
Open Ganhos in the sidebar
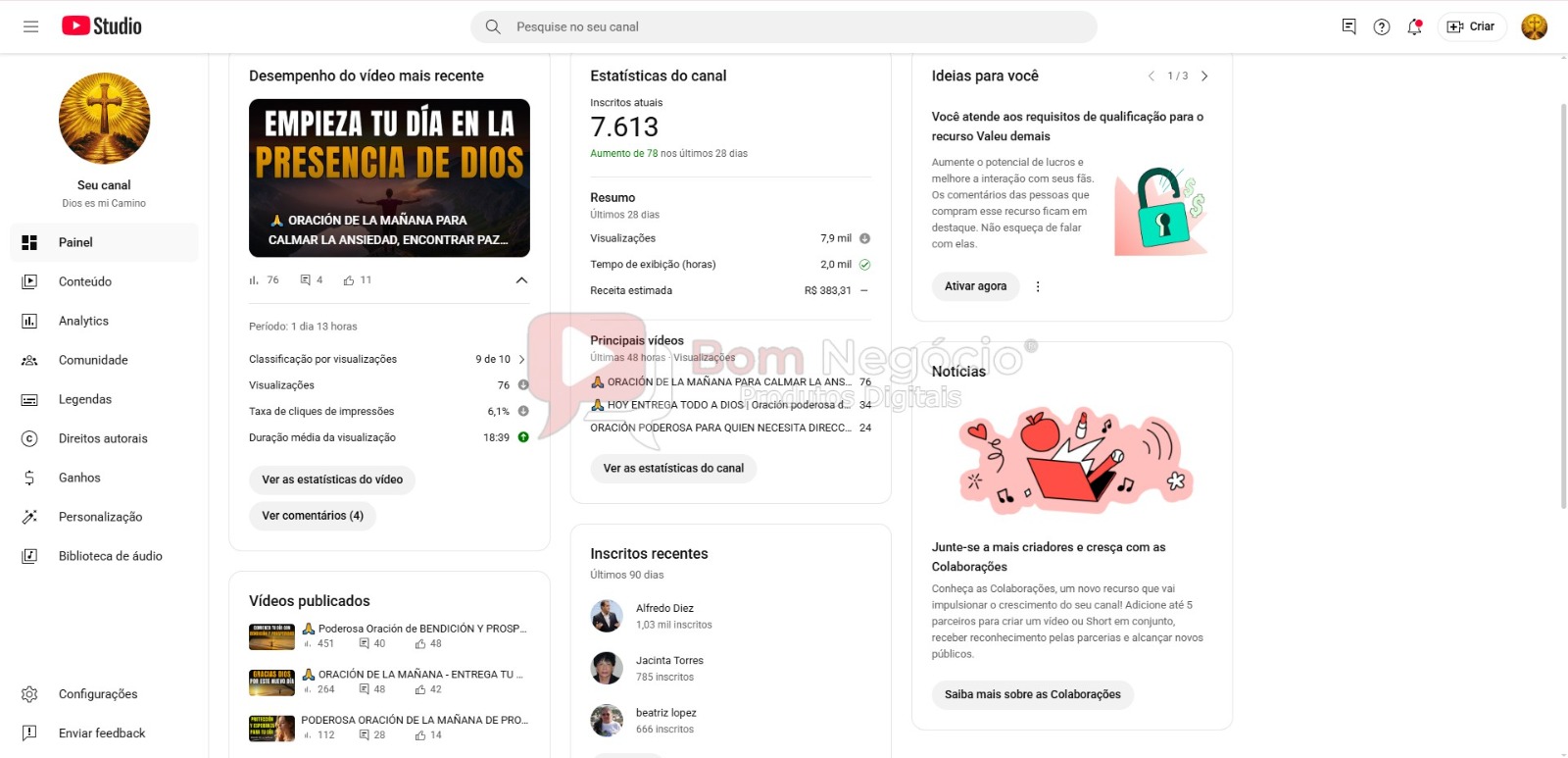click(x=79, y=478)
